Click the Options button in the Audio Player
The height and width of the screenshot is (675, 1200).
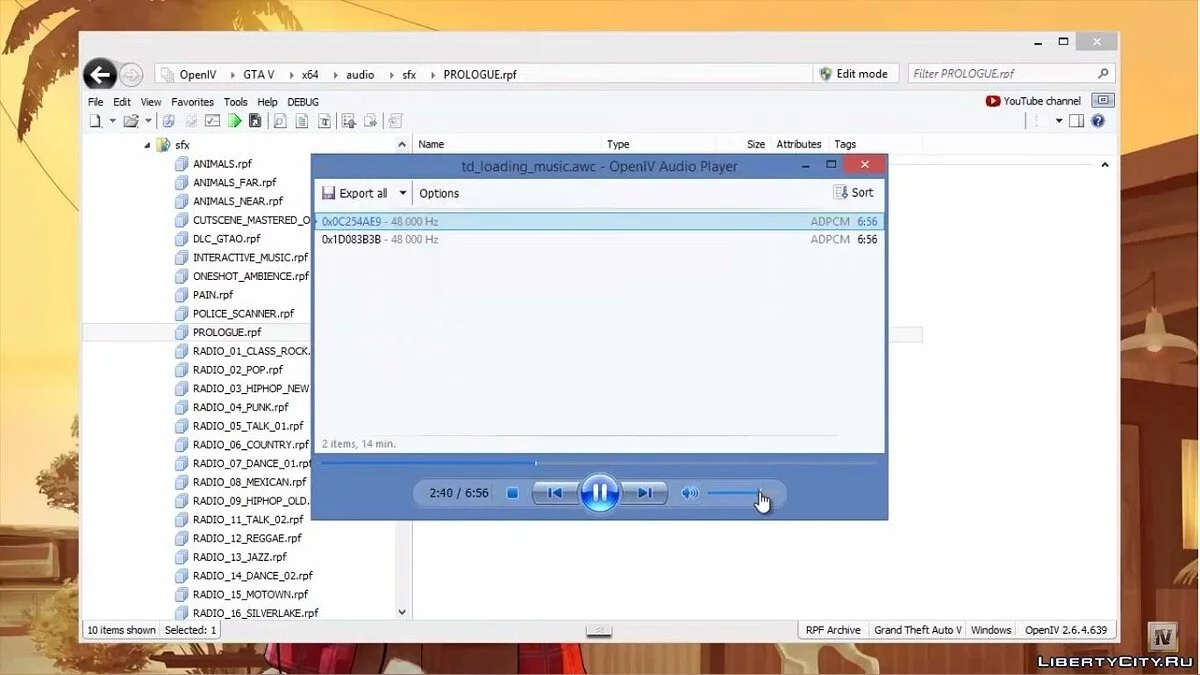click(x=439, y=193)
